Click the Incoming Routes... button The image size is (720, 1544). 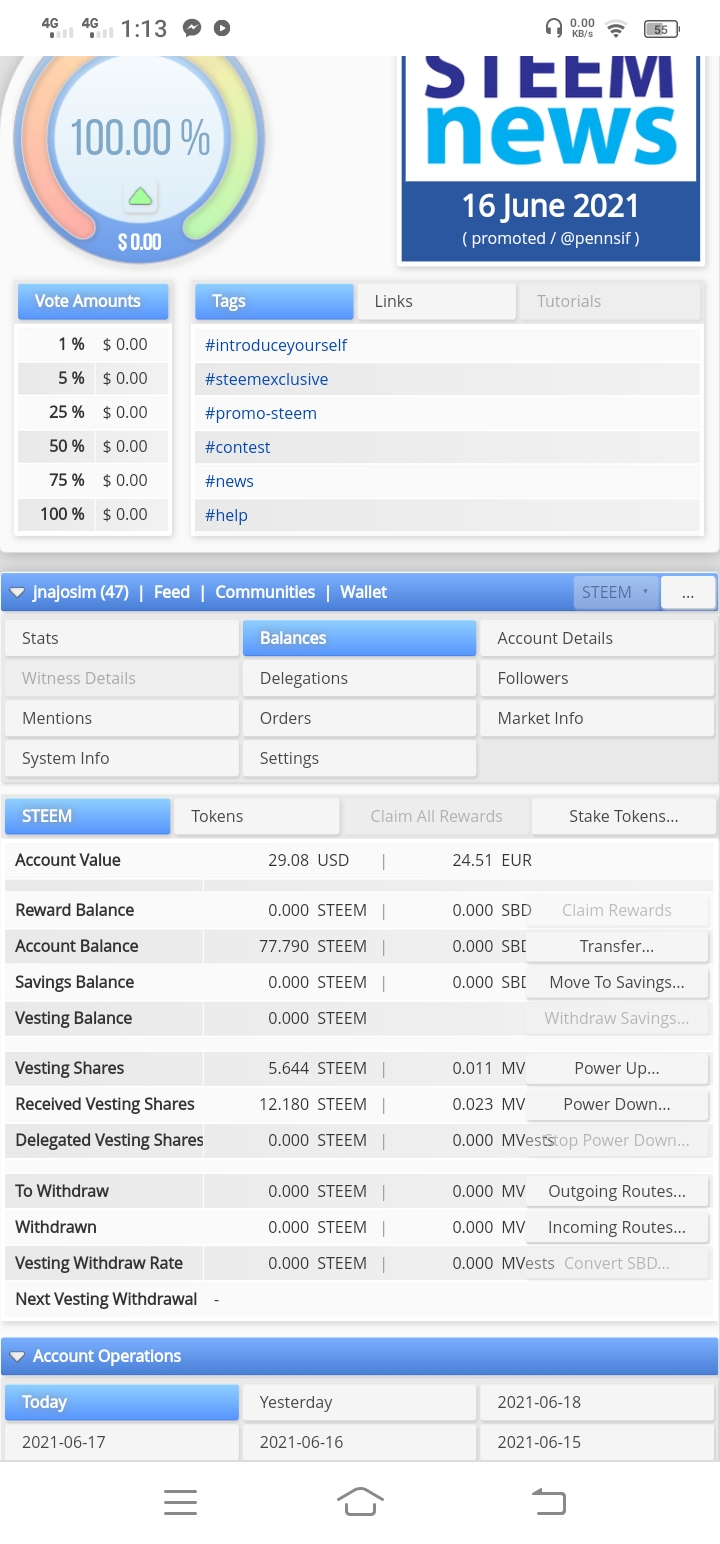coord(617,1227)
